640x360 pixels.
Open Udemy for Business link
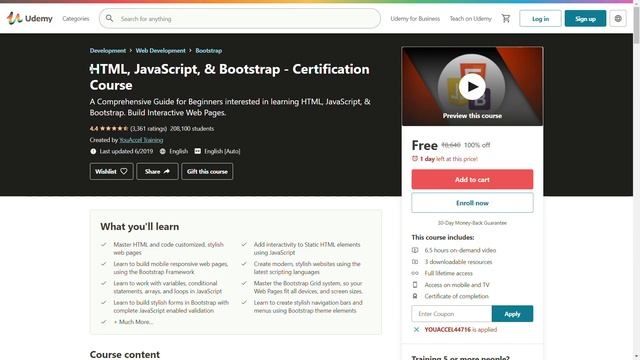tap(415, 19)
